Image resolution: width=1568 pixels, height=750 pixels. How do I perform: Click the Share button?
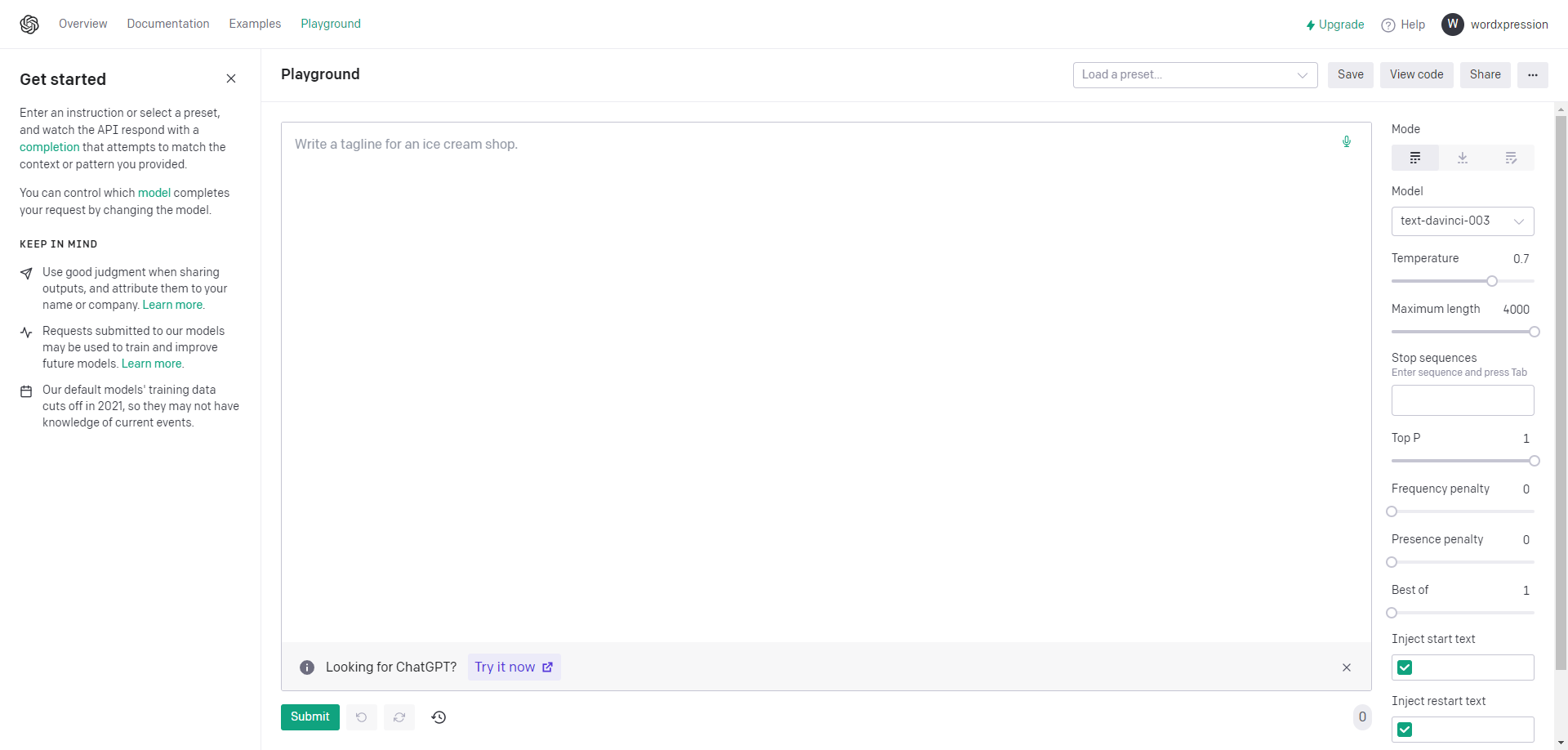click(1486, 75)
